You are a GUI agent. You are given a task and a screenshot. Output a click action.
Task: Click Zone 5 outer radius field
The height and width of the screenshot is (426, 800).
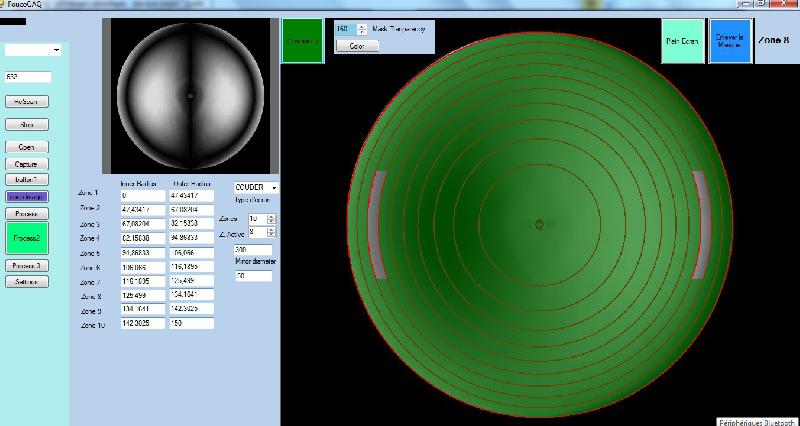click(192, 253)
